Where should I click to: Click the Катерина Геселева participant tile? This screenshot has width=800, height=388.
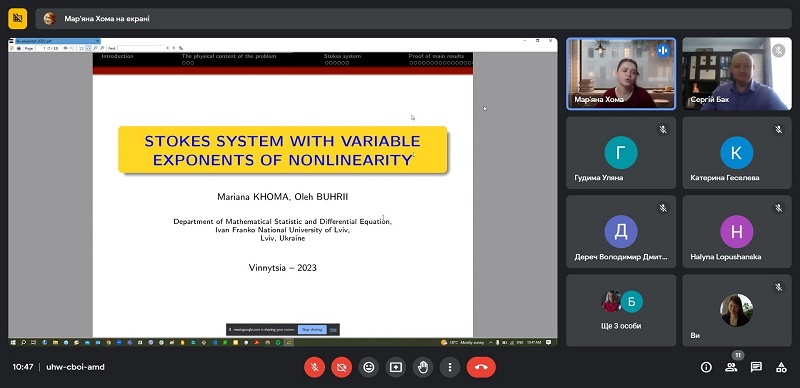(737, 153)
